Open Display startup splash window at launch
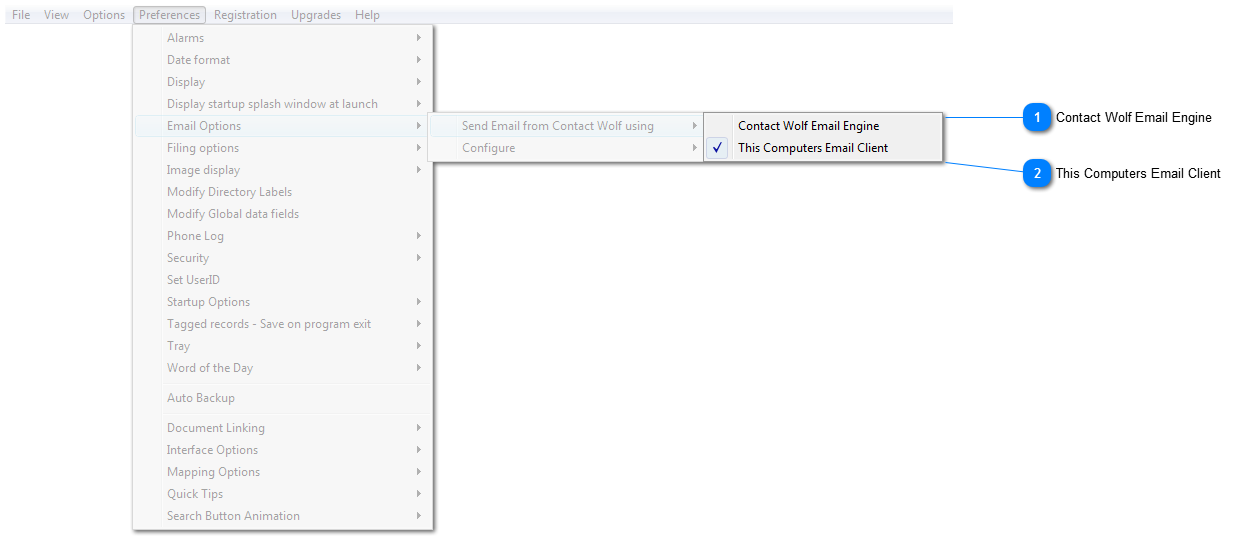Screen dimensions: 1237x549 tap(282, 104)
